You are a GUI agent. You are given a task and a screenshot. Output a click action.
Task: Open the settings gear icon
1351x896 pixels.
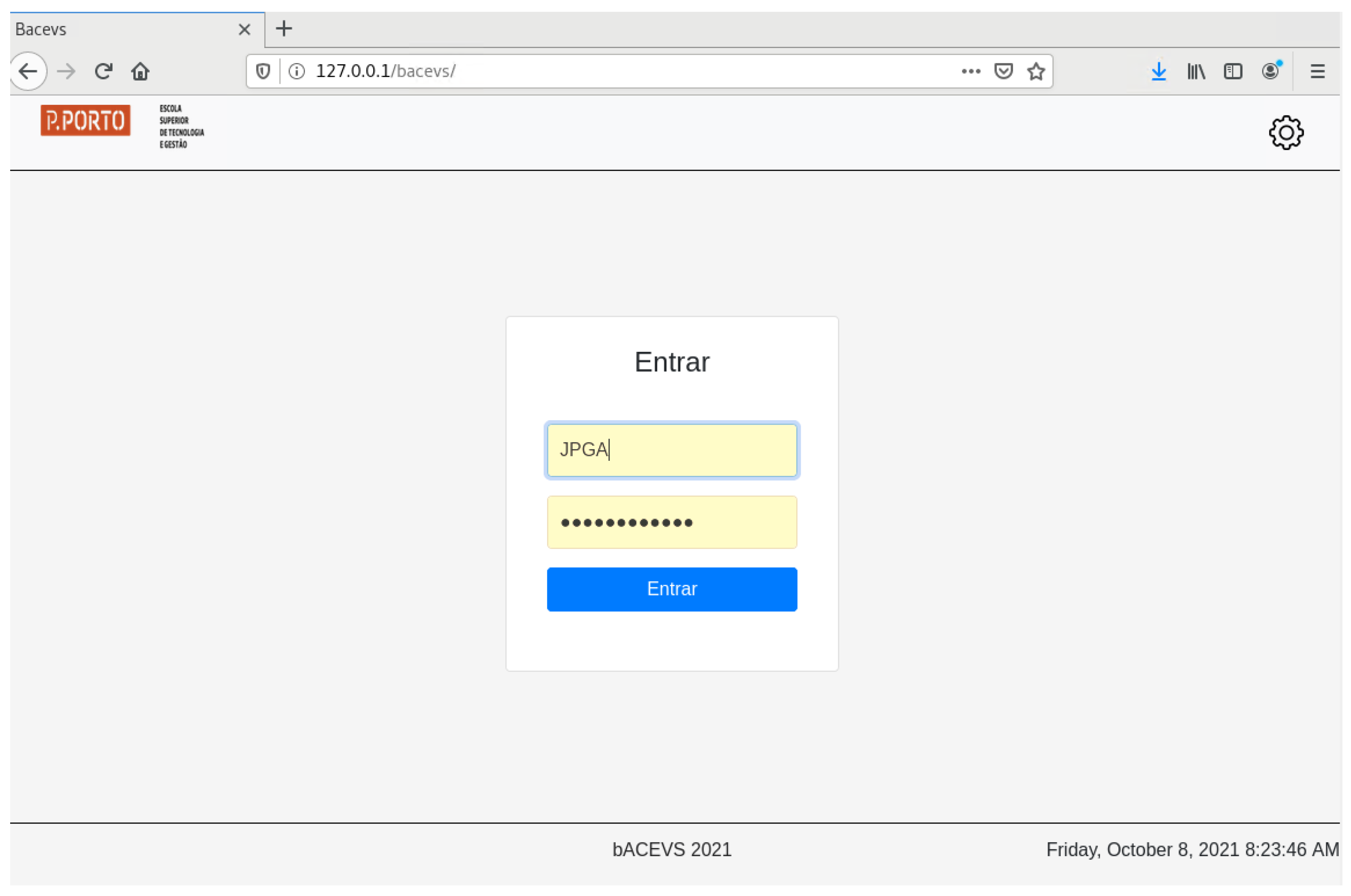(1285, 133)
